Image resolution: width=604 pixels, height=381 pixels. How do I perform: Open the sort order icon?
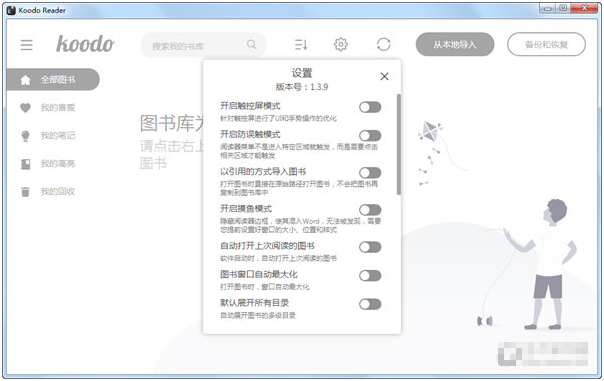[301, 45]
